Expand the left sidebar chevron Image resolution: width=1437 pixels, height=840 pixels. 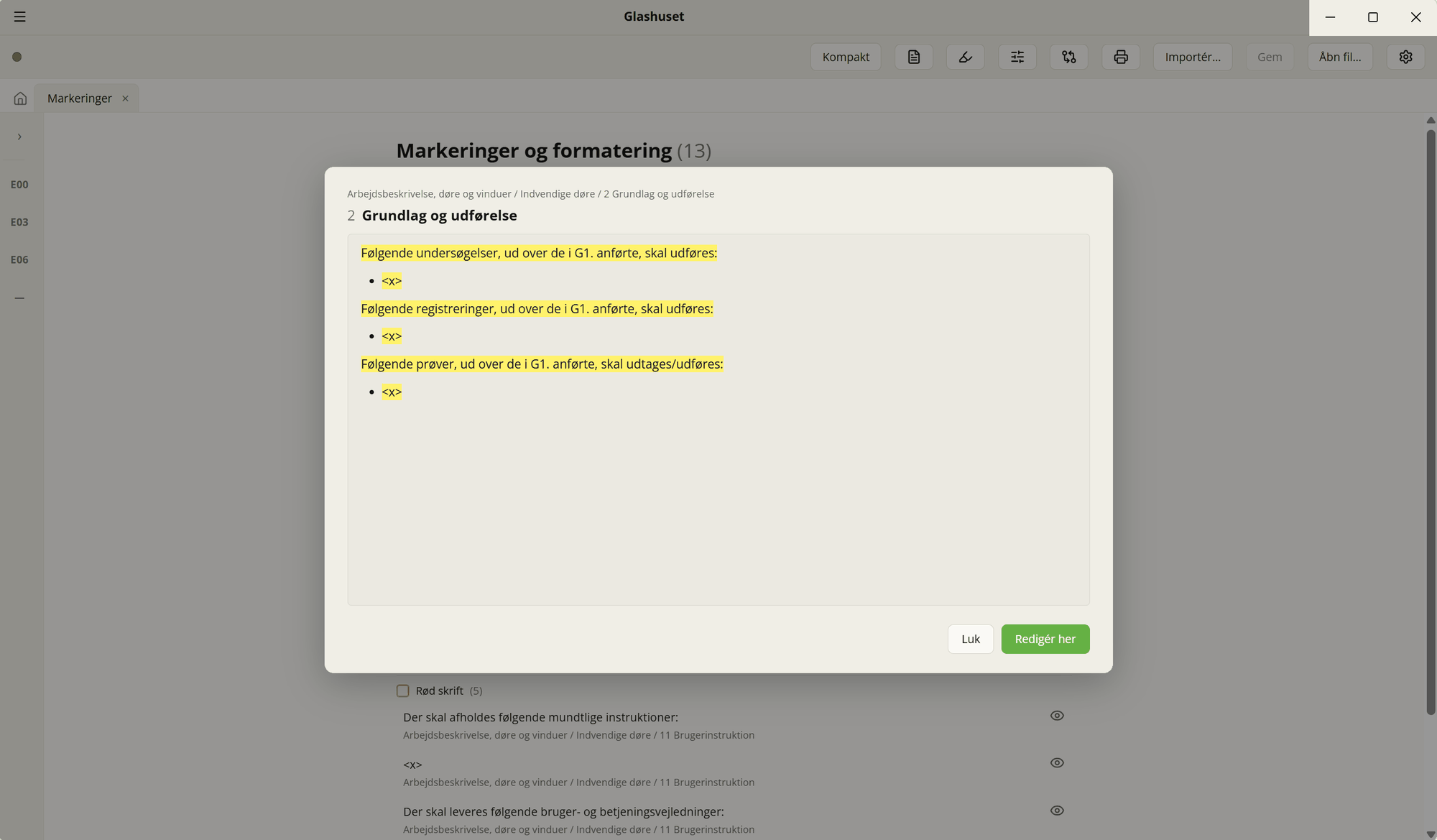pyautogui.click(x=19, y=137)
